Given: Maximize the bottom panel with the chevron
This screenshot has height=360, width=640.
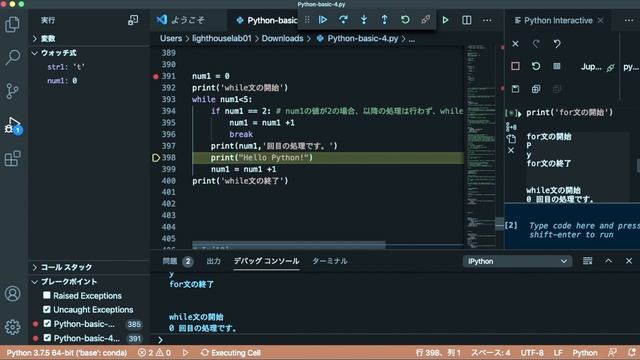Looking at the screenshot, I should (608, 261).
